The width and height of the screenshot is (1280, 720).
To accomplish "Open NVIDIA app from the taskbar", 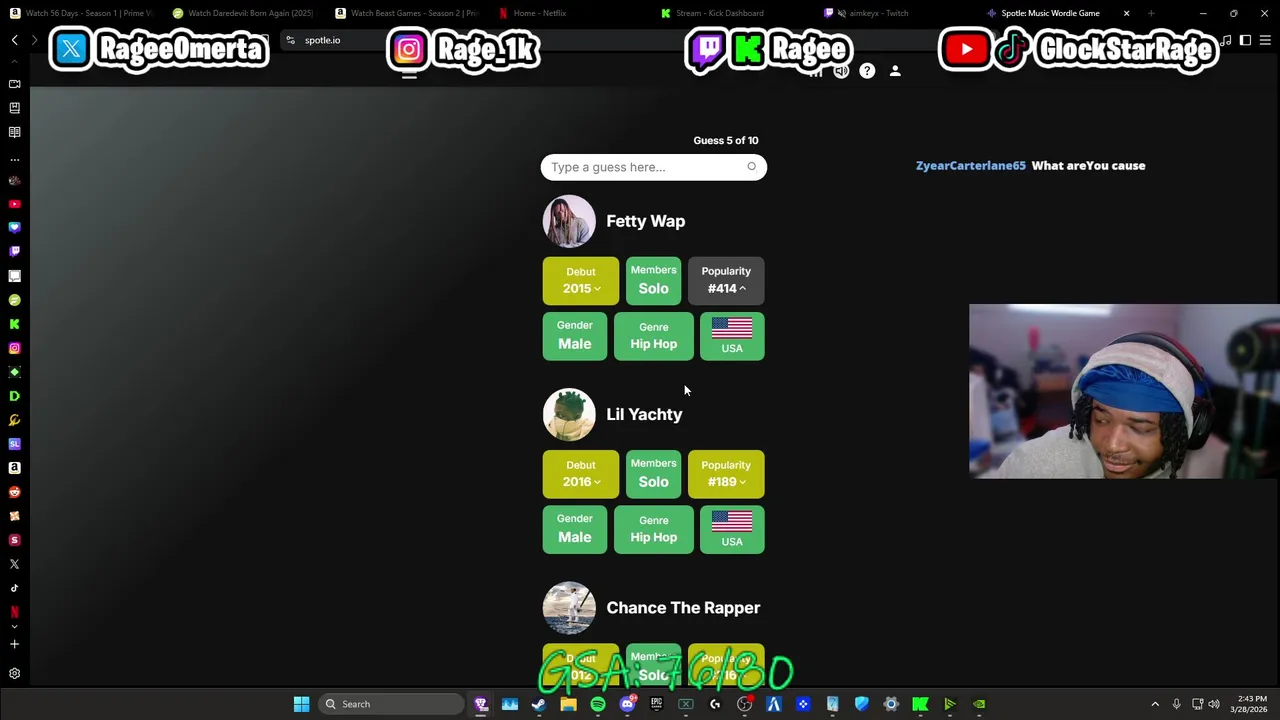I will pos(979,704).
